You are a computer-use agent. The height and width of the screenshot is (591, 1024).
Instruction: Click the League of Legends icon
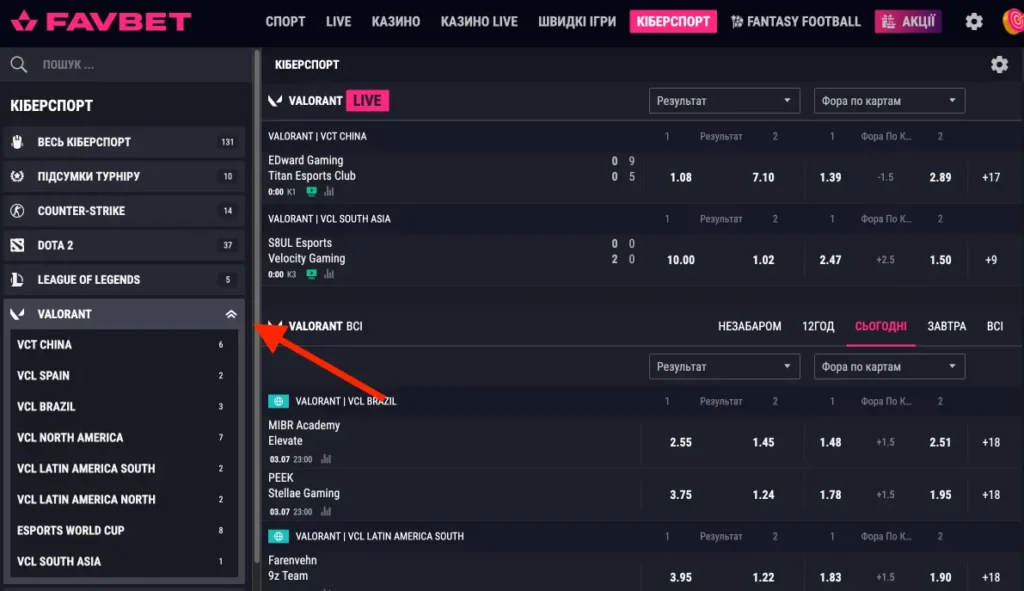[18, 280]
